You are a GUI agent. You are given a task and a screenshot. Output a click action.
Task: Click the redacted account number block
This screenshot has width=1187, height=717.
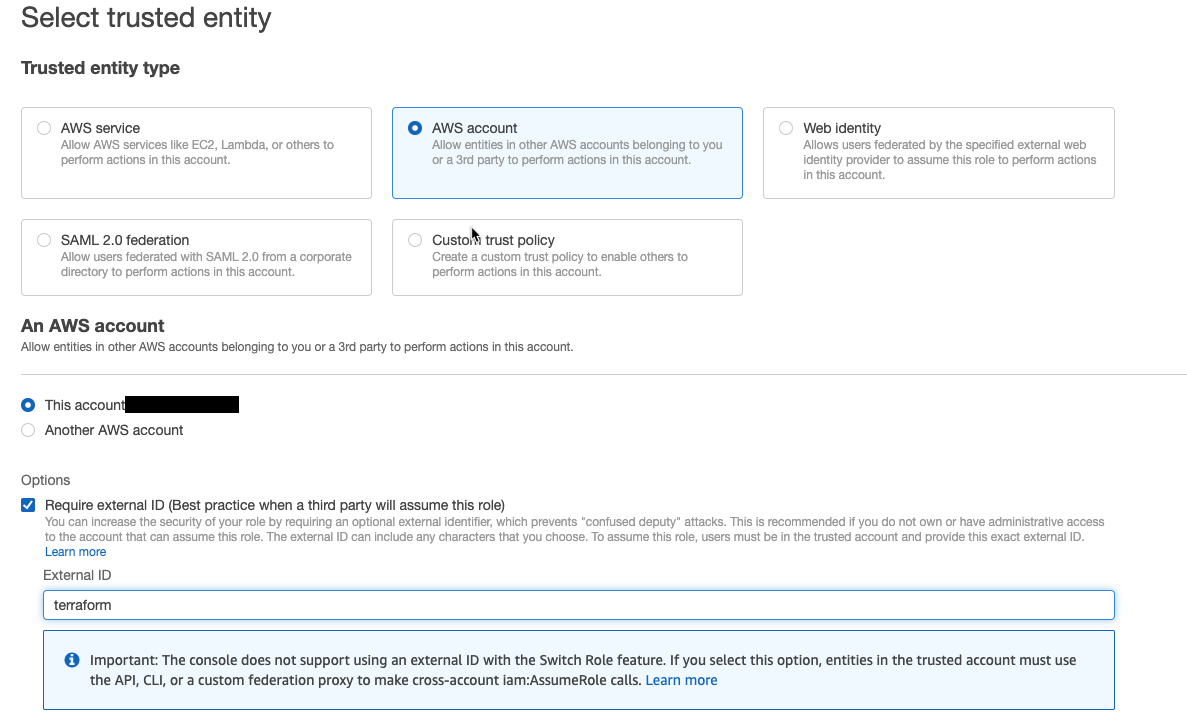pos(182,405)
